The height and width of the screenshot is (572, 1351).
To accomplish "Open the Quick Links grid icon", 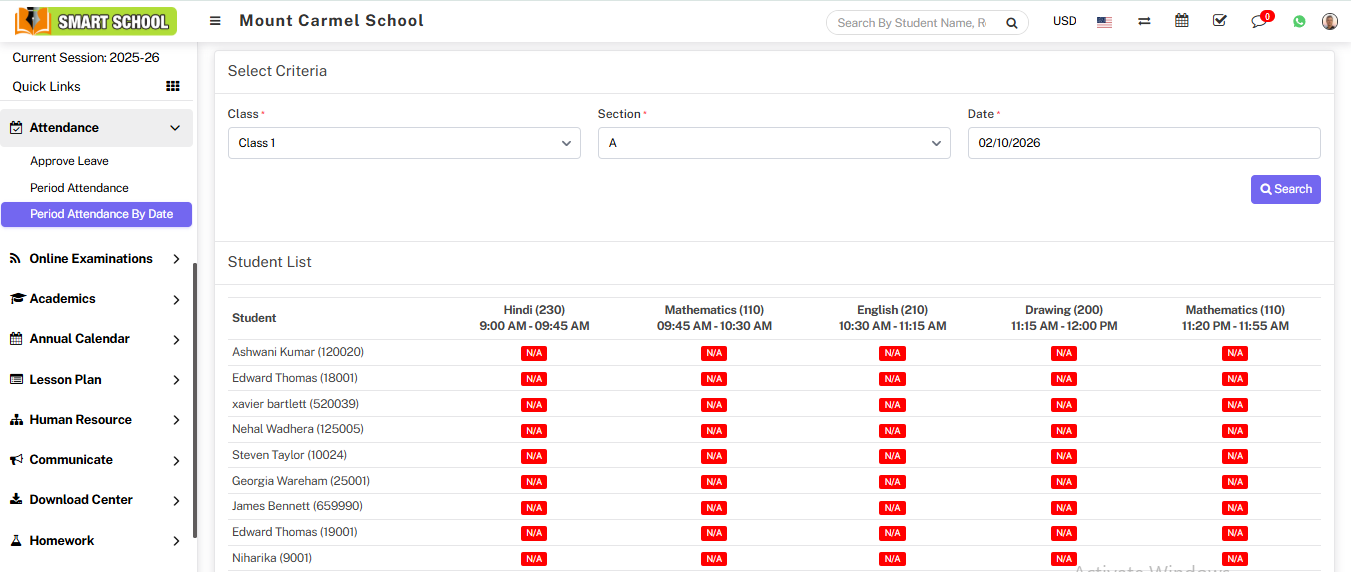I will coord(172,87).
